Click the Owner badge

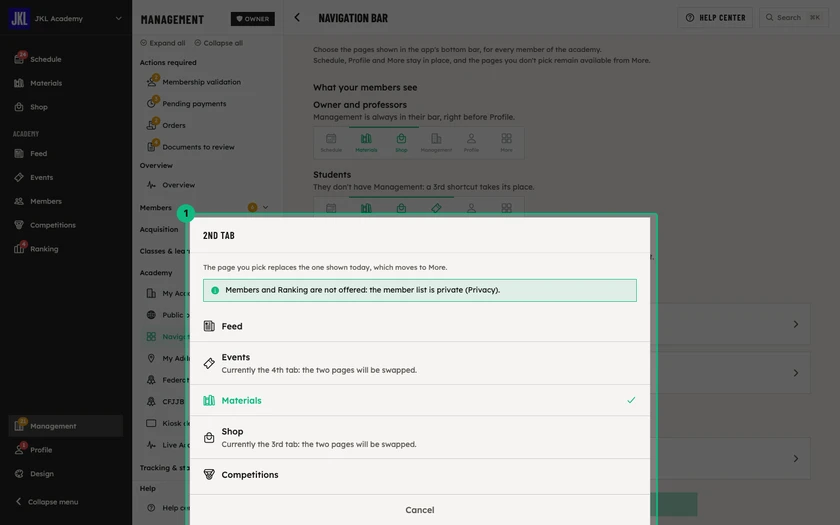(252, 19)
